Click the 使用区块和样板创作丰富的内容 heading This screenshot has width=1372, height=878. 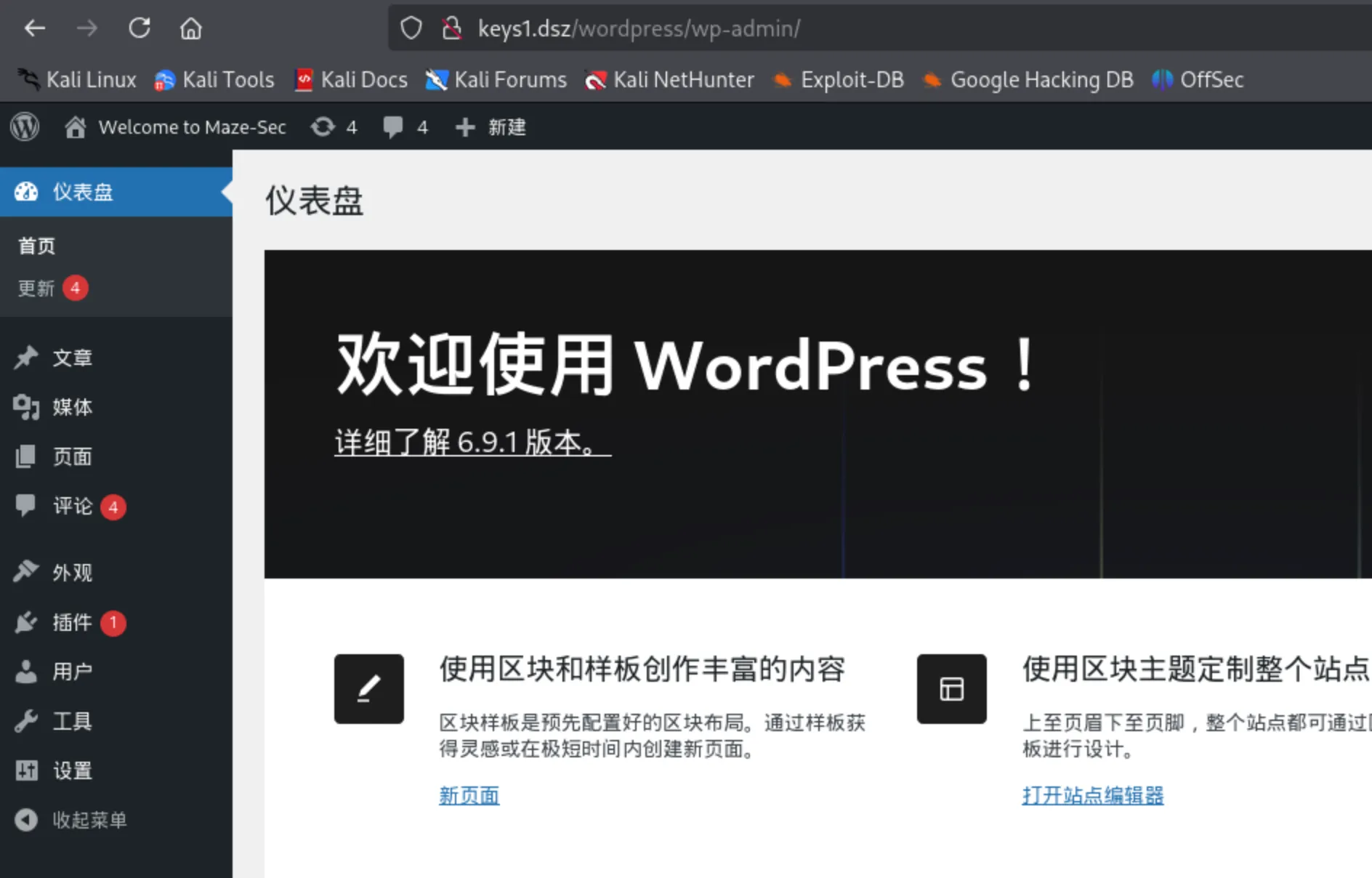(642, 669)
